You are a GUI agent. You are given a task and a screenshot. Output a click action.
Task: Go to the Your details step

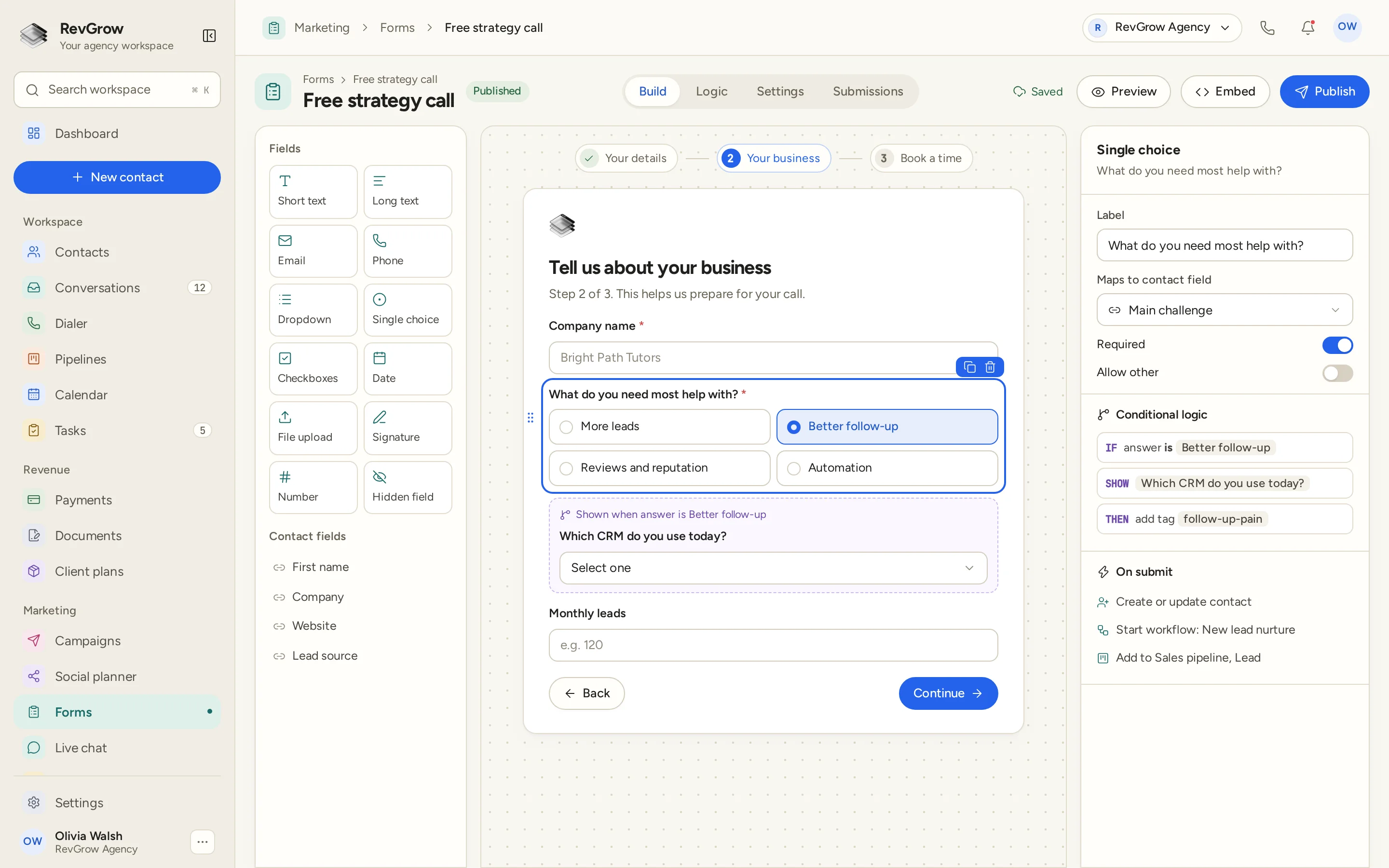626,158
